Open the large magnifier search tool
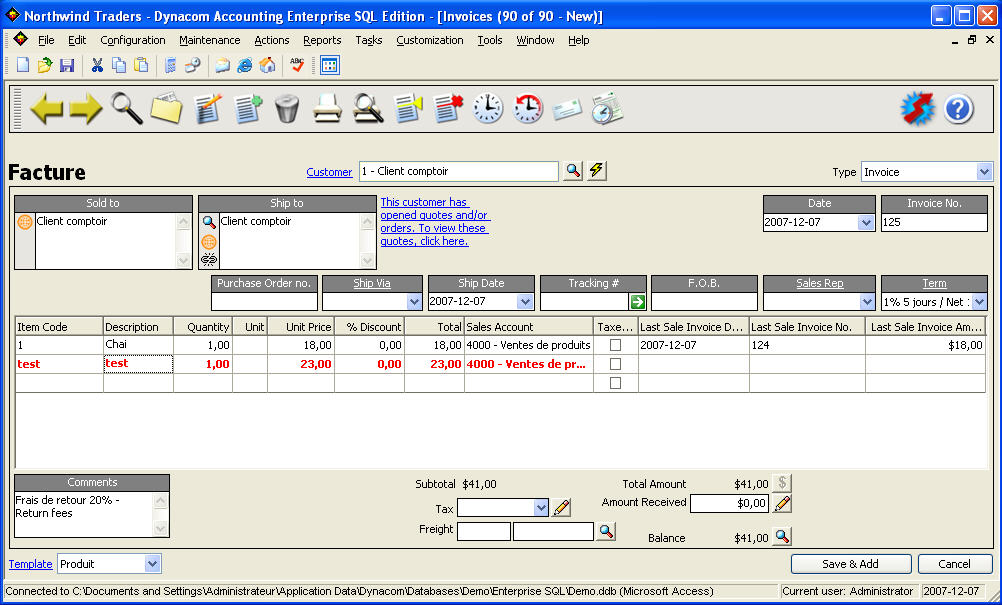Image resolution: width=1002 pixels, height=605 pixels. tap(127, 109)
